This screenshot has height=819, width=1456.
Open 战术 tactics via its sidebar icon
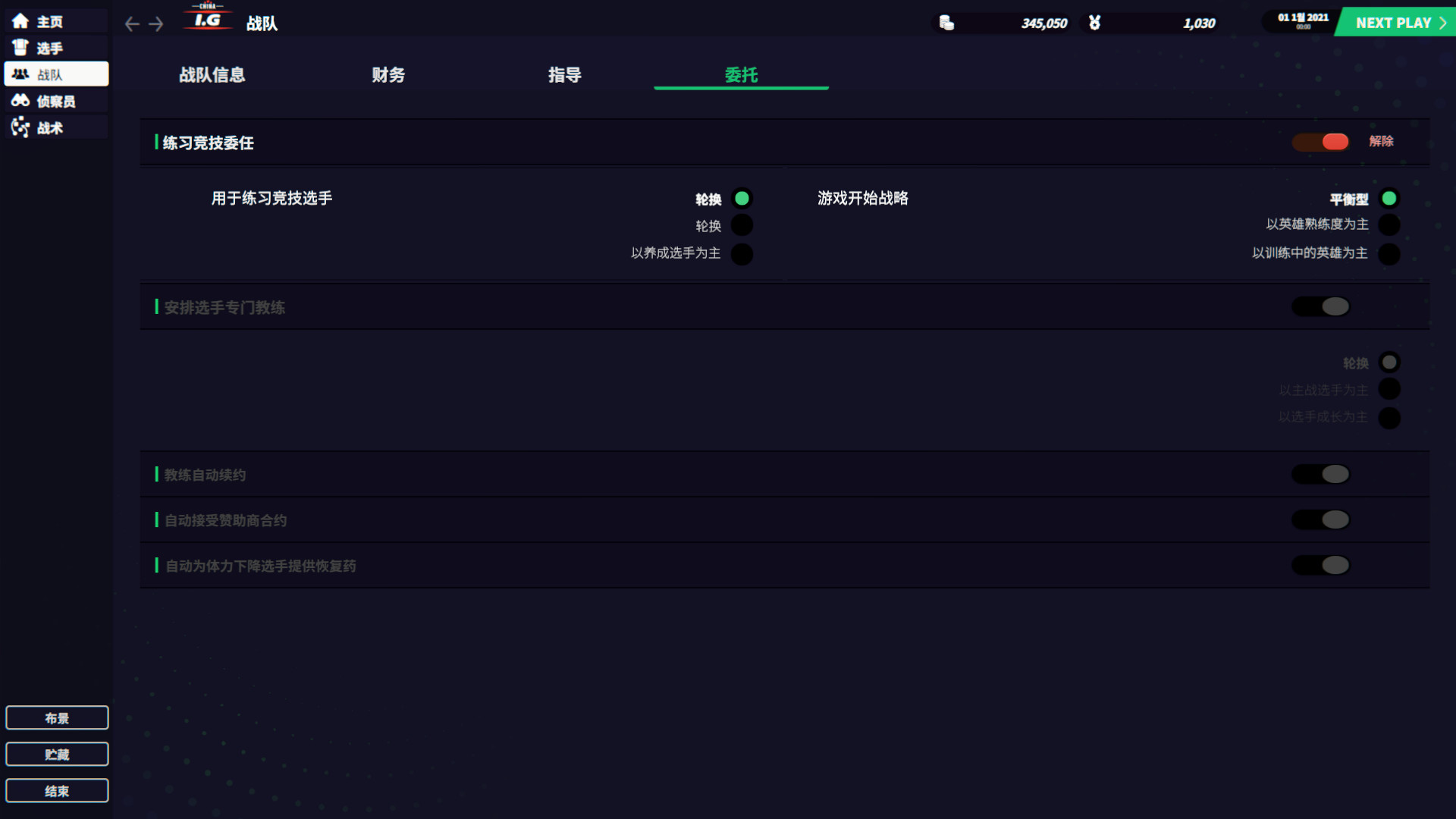[x=19, y=127]
